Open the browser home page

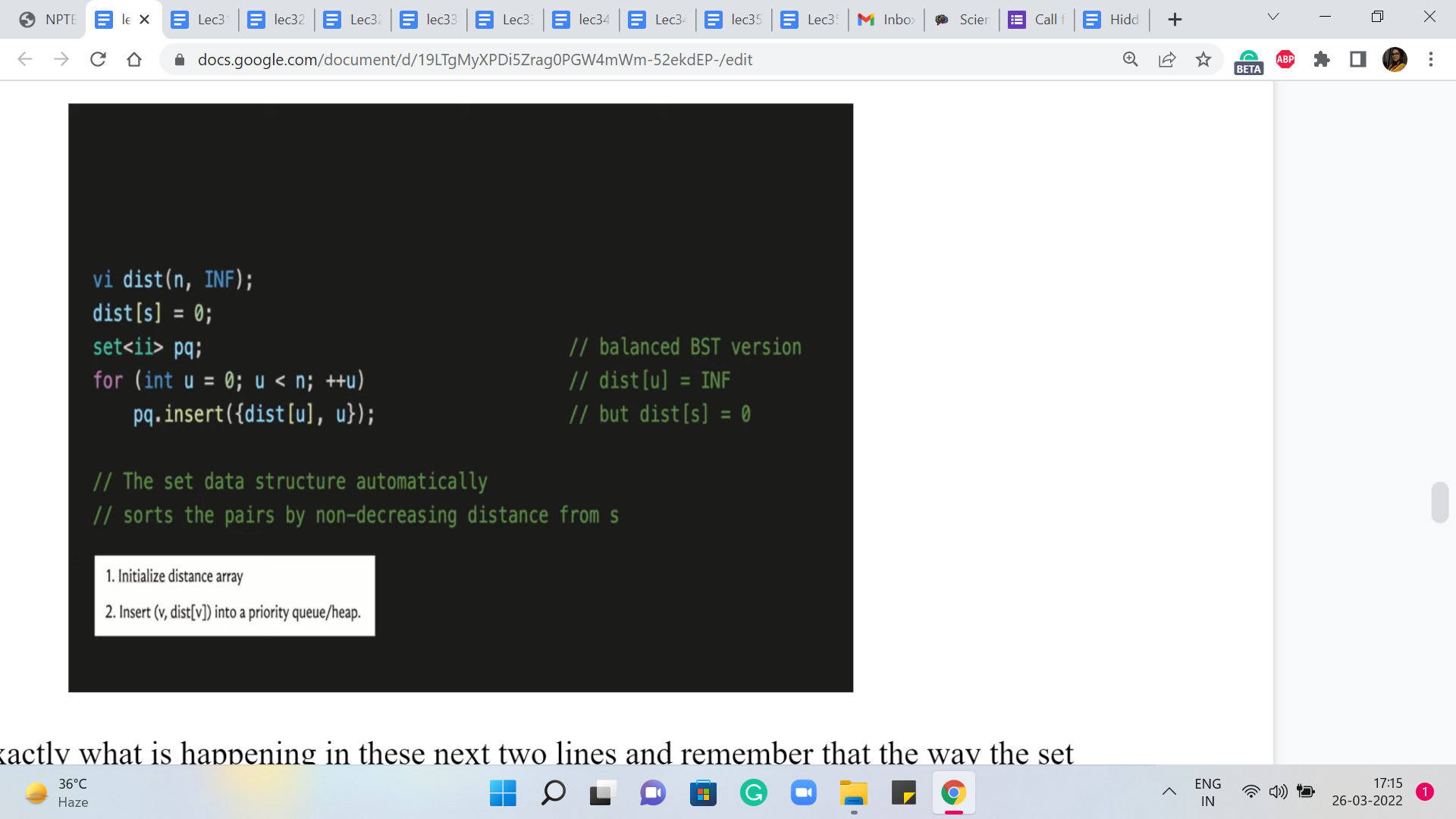(134, 59)
